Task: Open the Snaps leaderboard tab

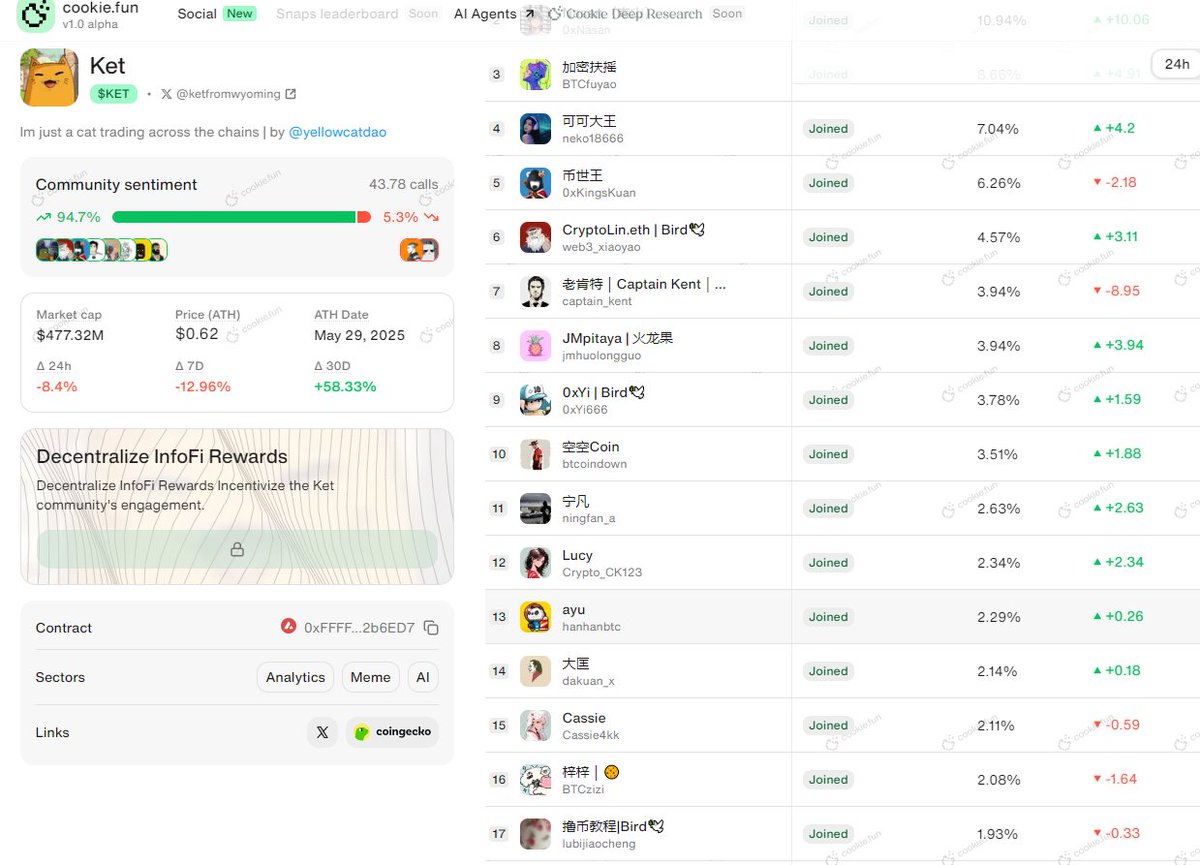Action: coord(337,14)
